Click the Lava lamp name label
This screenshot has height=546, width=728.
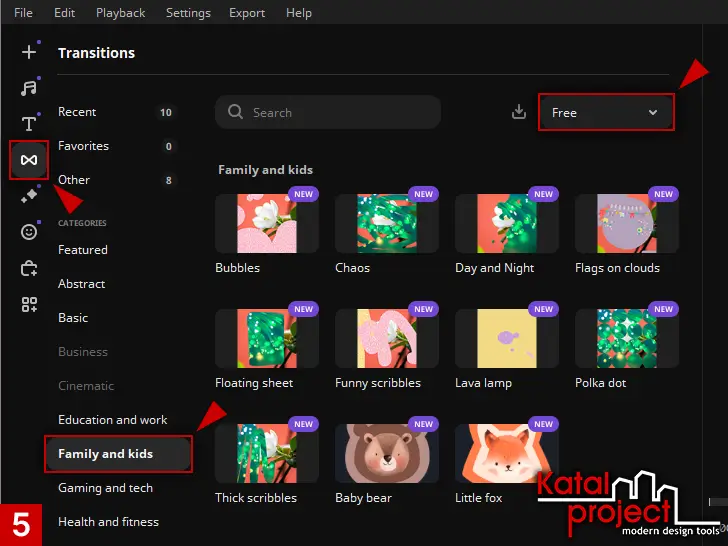[483, 383]
